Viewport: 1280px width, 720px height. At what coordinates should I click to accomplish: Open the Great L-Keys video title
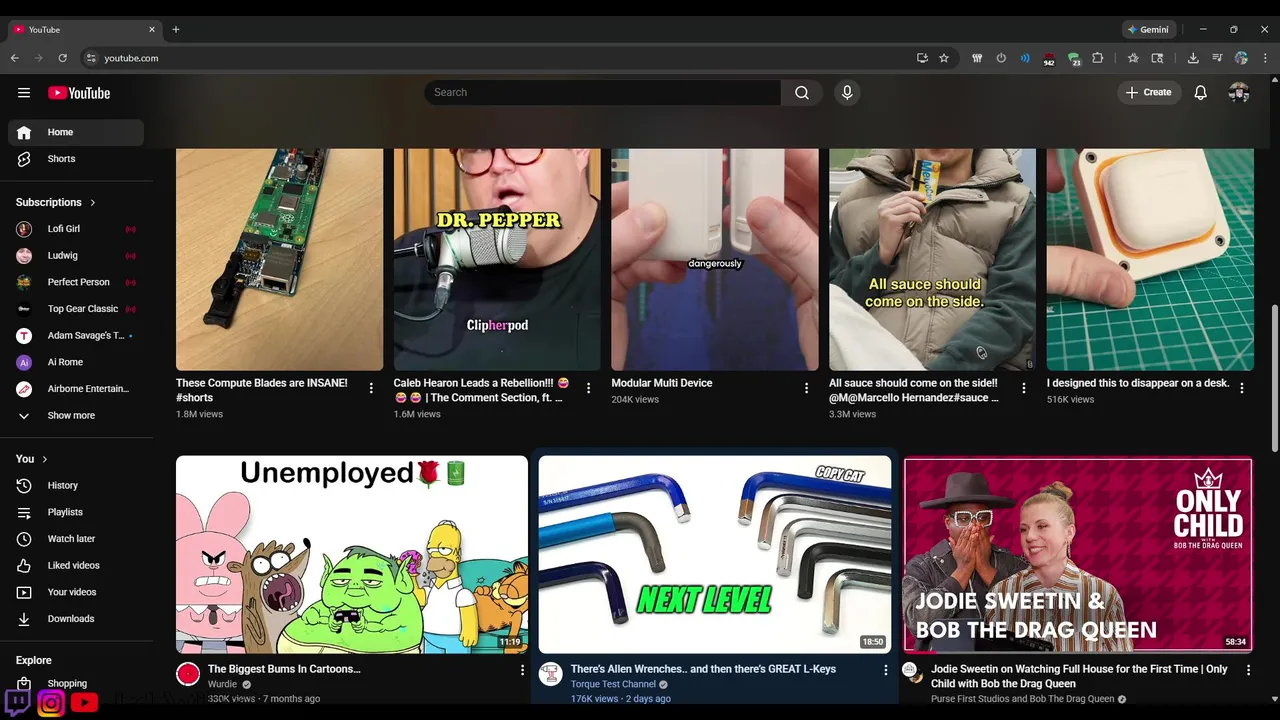click(703, 669)
